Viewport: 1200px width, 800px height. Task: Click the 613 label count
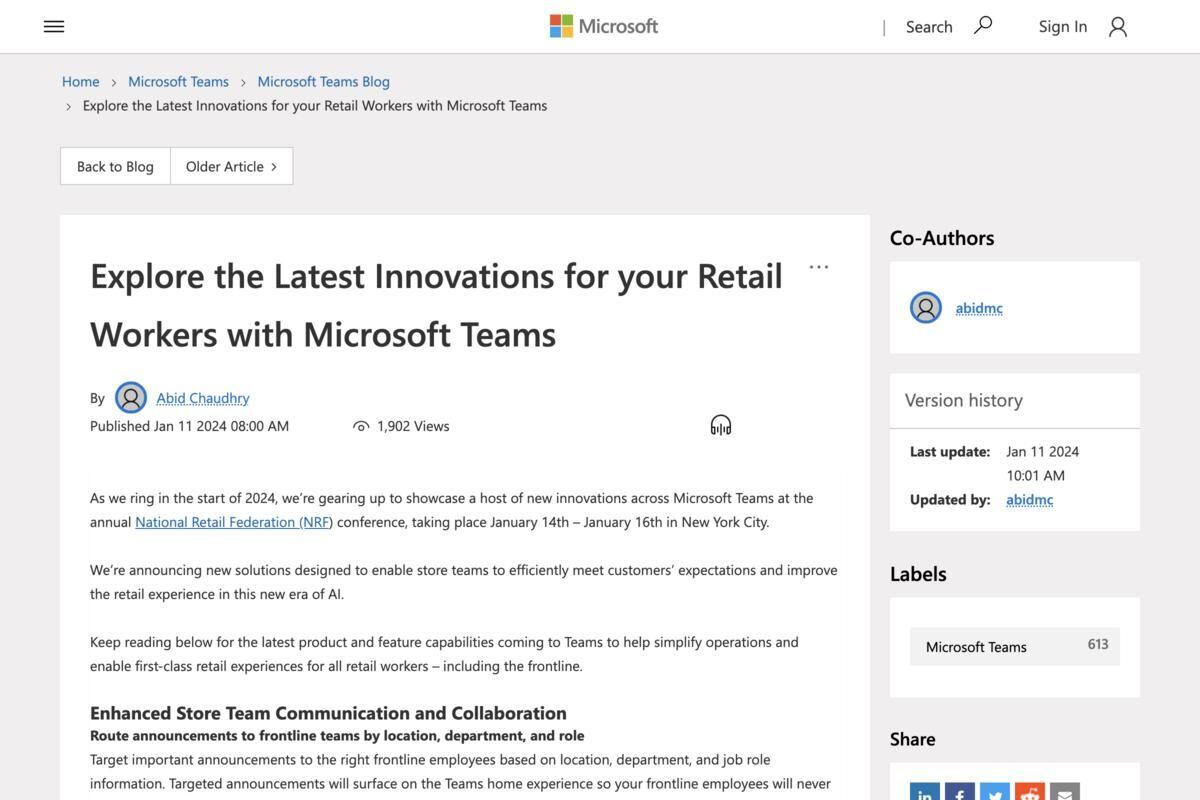(1098, 644)
